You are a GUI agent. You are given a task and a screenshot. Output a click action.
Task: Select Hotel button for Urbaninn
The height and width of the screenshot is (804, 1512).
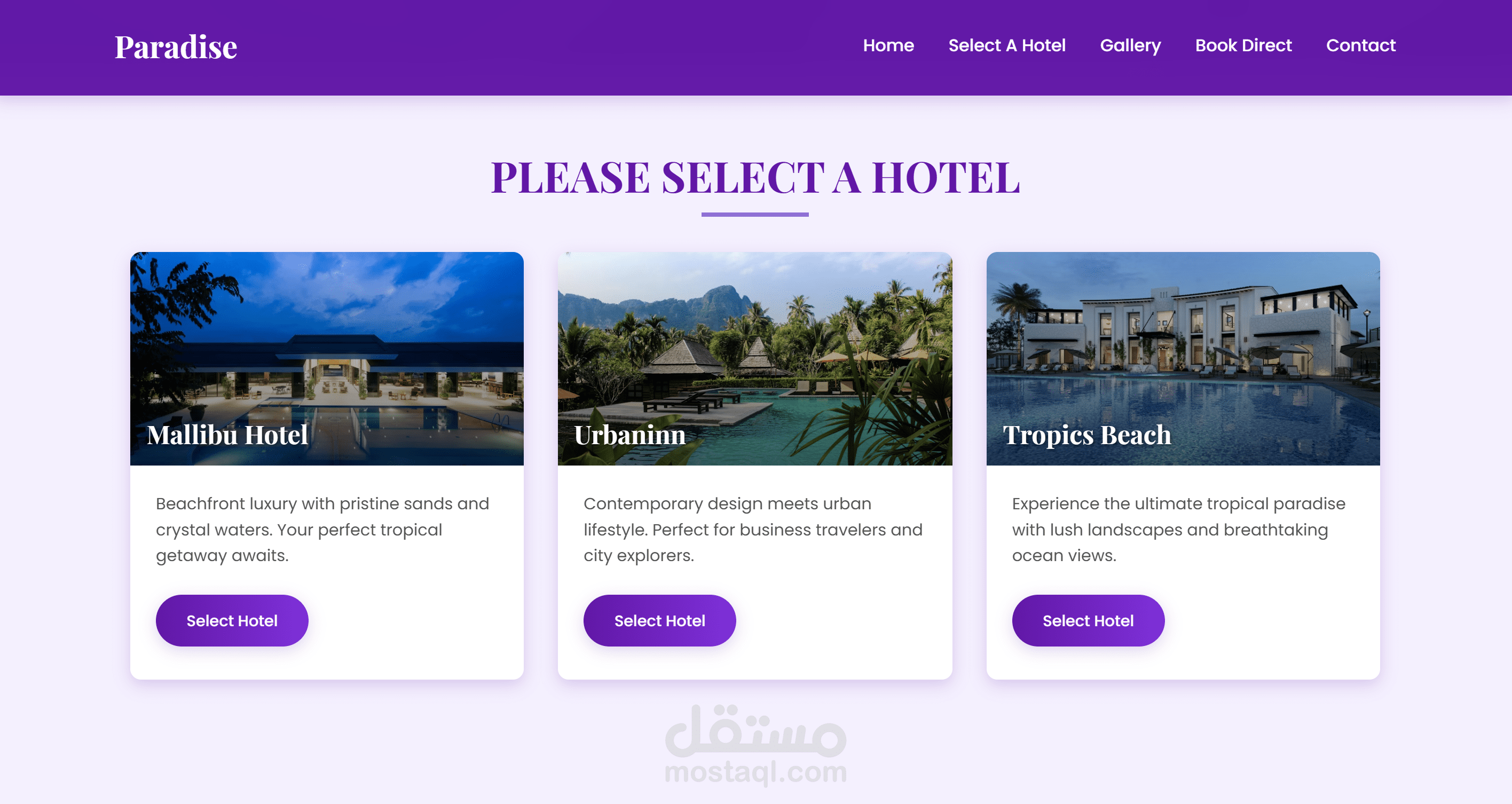pos(660,620)
